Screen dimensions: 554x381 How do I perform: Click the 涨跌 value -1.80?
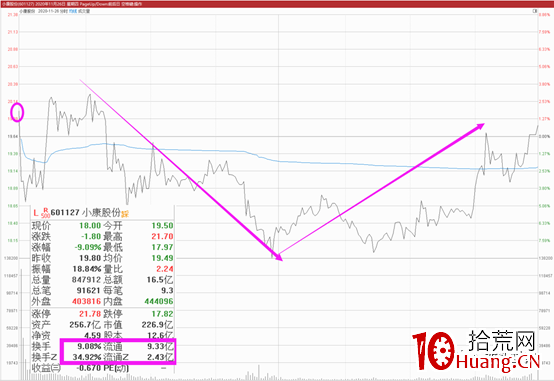[x=91, y=236]
